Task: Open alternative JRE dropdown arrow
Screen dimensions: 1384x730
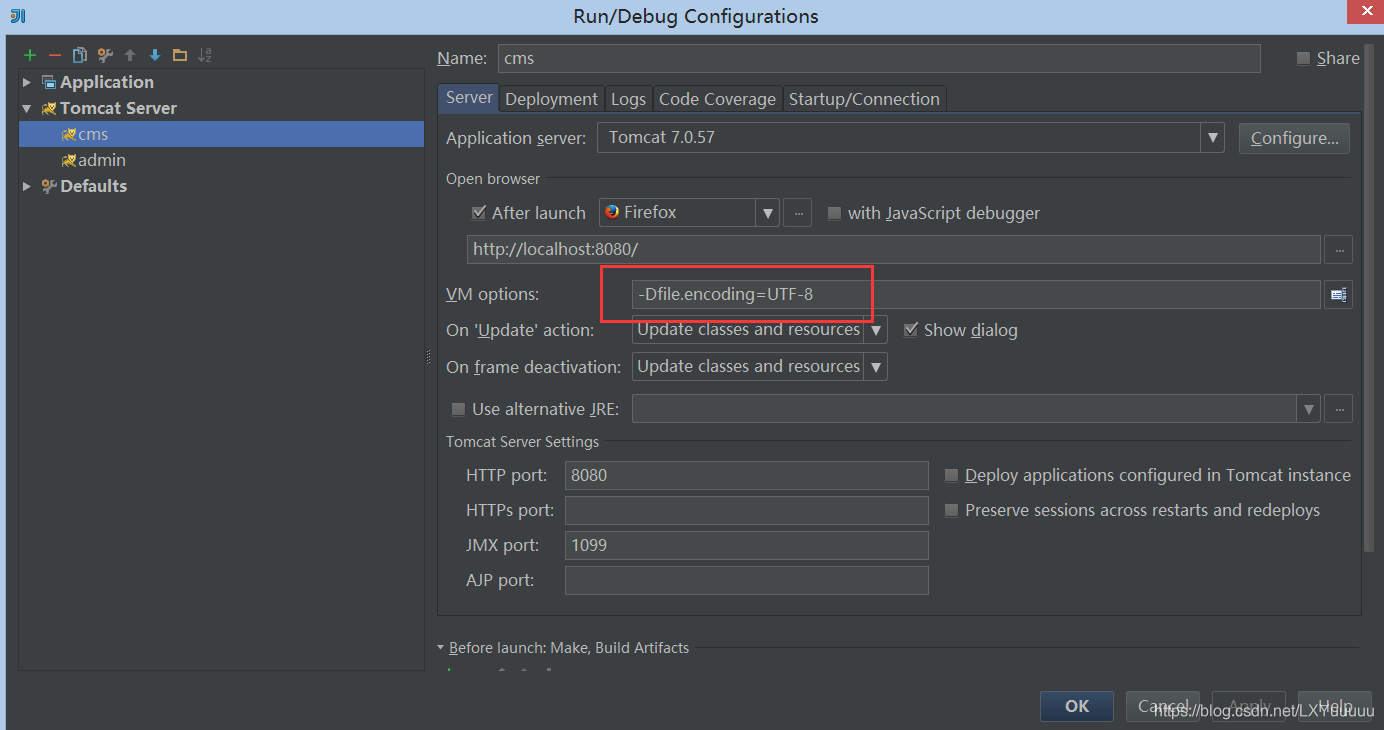Action: tap(1309, 409)
